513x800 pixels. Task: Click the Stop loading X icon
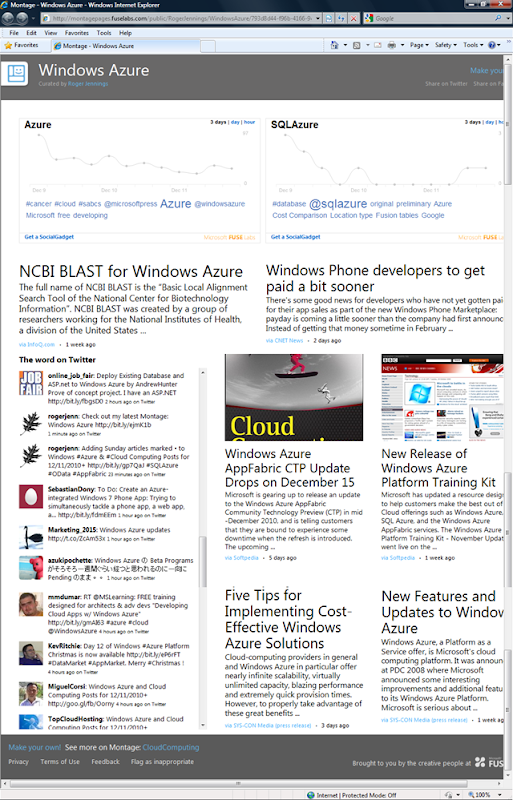tap(353, 18)
